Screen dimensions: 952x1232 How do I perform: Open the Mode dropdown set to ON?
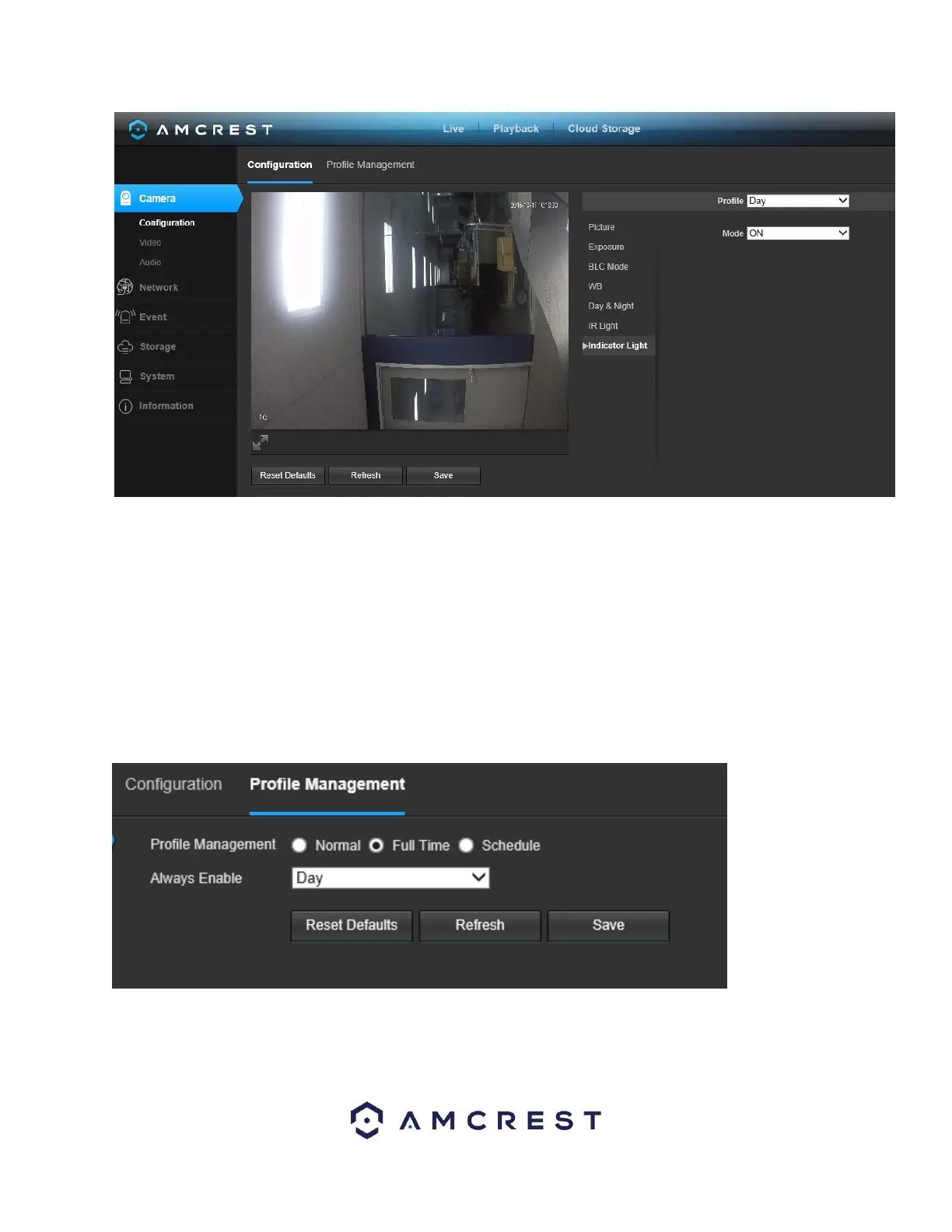[797, 233]
